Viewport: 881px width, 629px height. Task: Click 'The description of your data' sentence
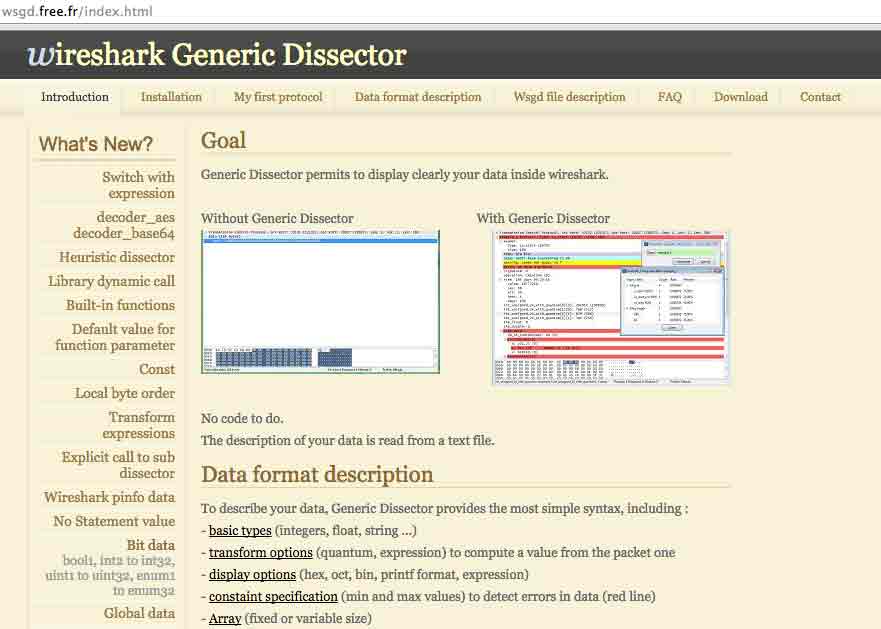(348, 440)
